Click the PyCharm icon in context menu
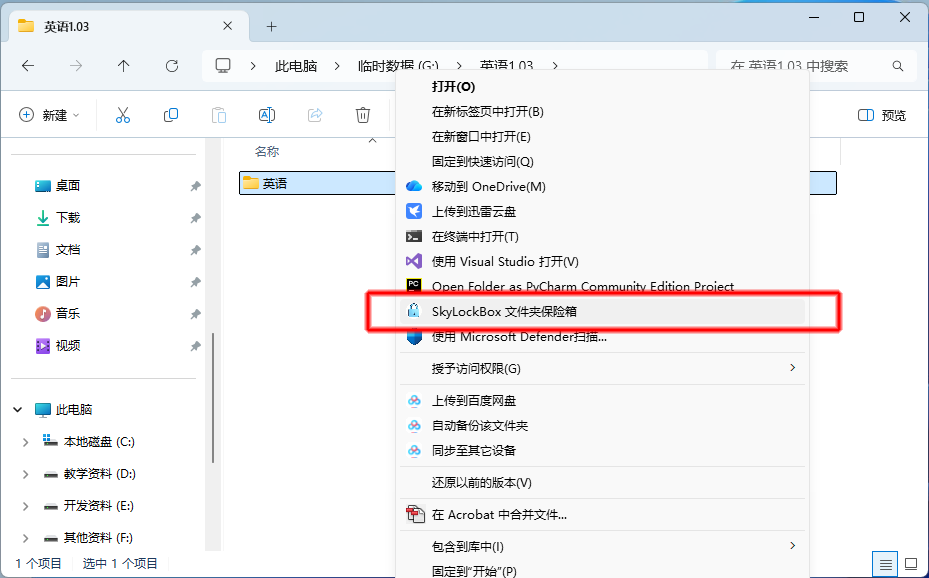929x578 pixels. pyautogui.click(x=414, y=286)
